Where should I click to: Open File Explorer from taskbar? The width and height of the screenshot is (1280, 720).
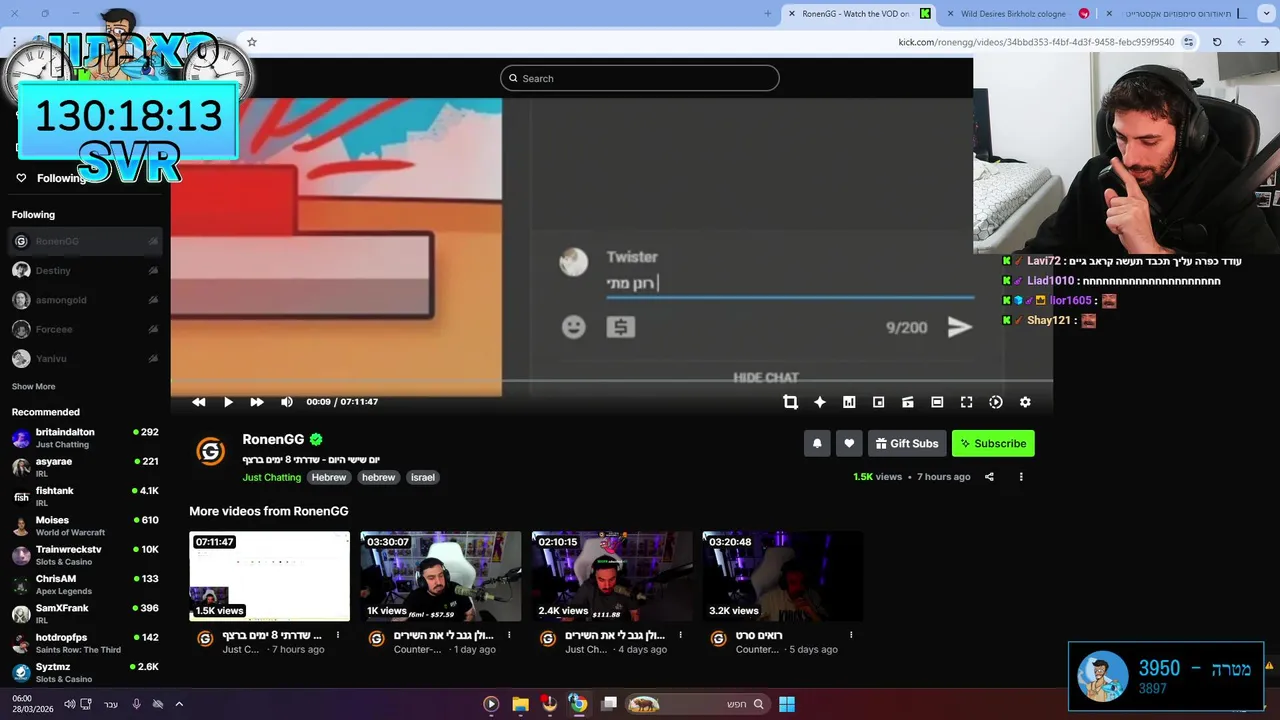point(520,704)
